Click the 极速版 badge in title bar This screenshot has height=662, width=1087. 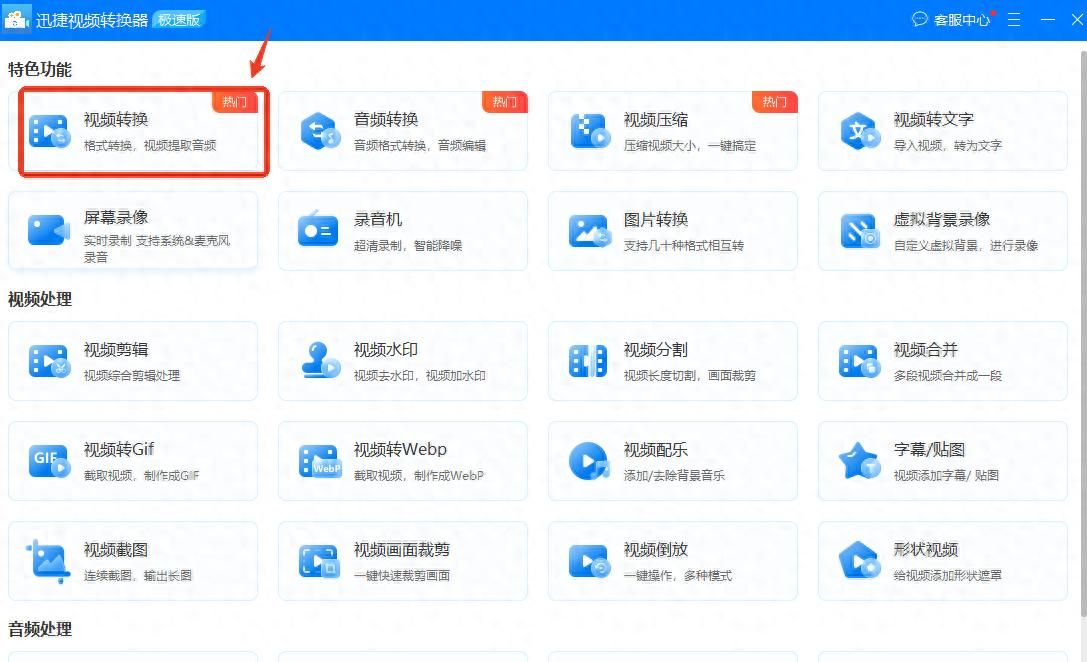[x=179, y=19]
